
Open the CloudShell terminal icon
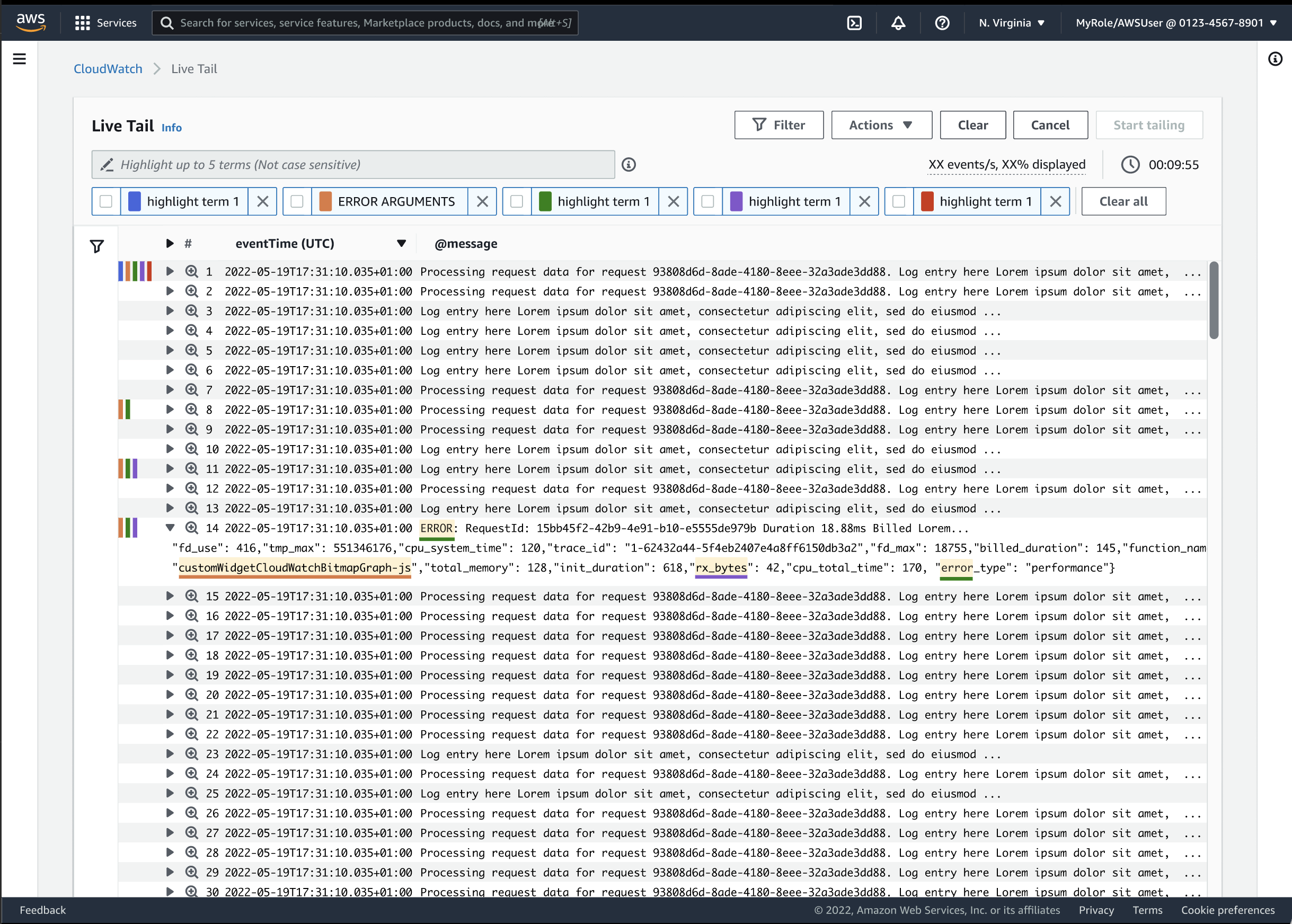854,23
